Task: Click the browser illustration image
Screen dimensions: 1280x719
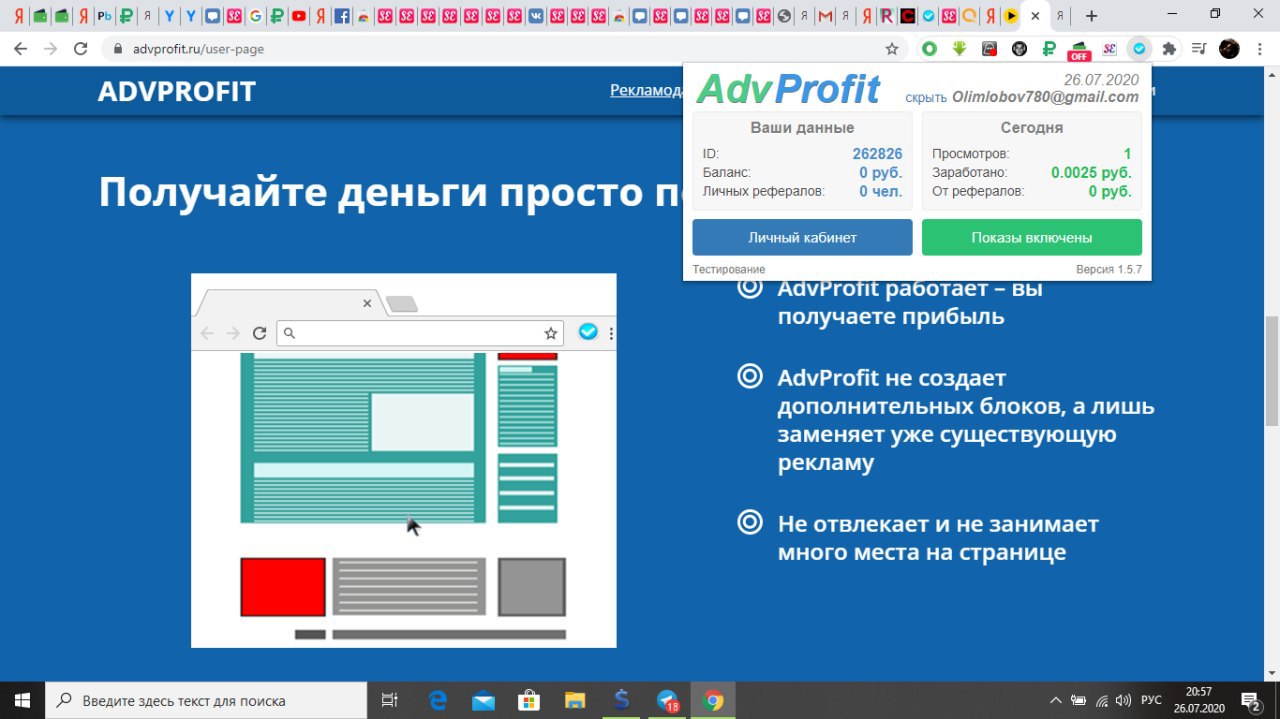Action: point(404,460)
